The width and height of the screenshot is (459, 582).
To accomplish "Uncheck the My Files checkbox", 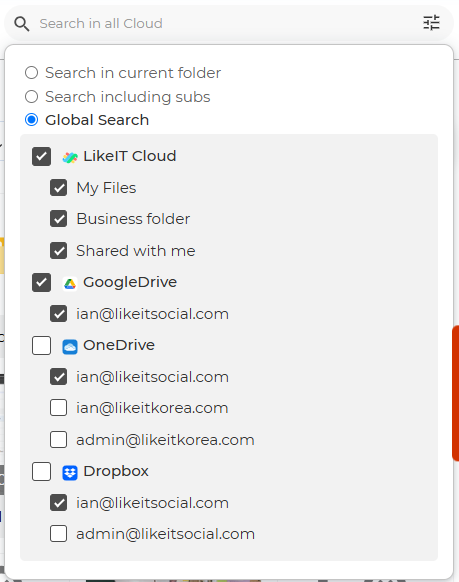I will (59, 187).
